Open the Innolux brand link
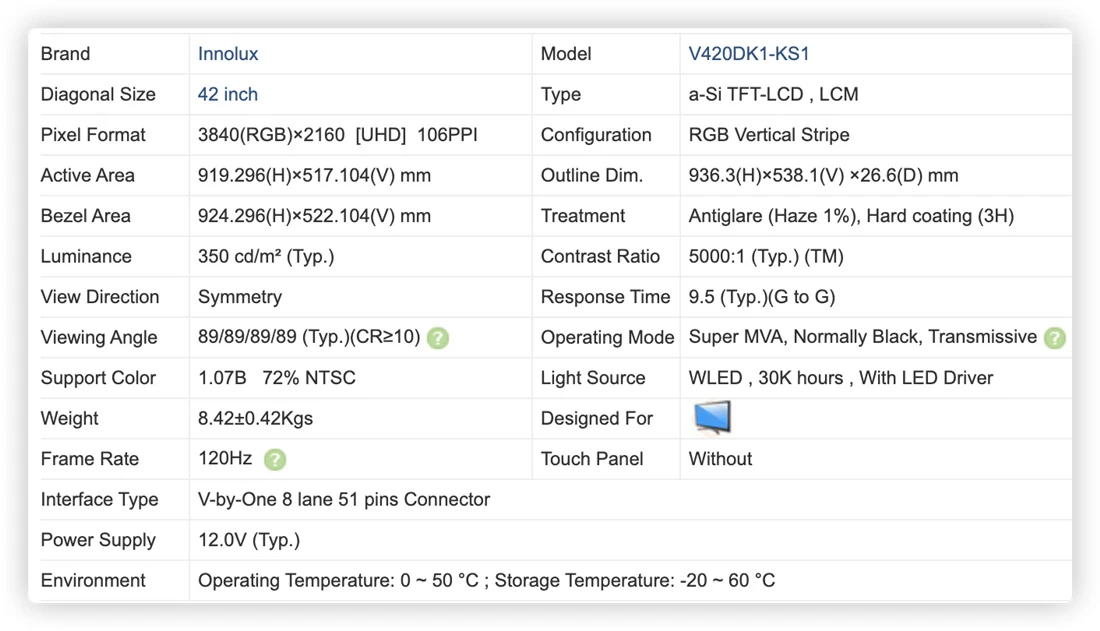Image resolution: width=1100 pixels, height=631 pixels. pyautogui.click(x=228, y=54)
